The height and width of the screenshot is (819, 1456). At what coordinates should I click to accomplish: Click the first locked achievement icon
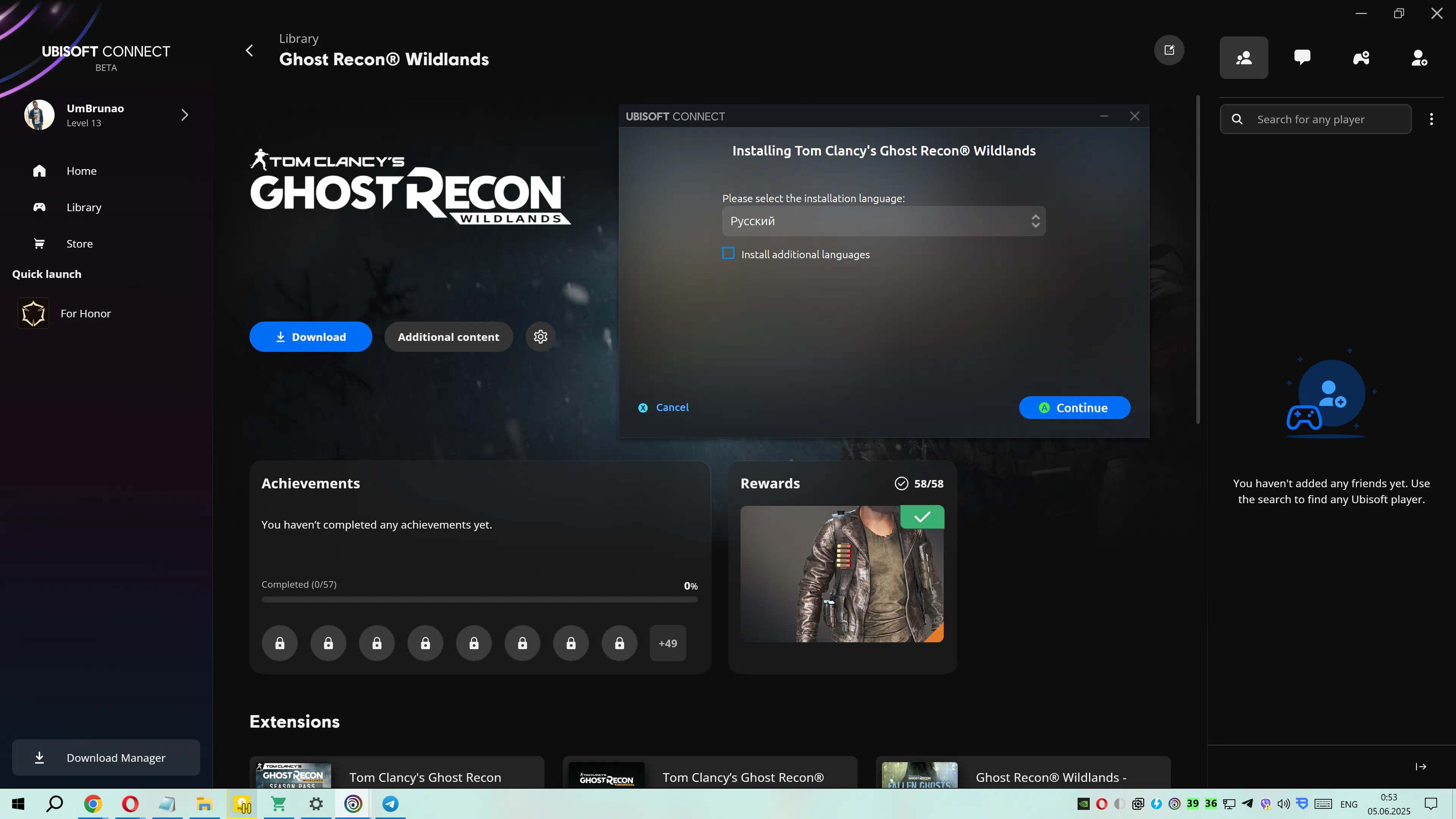pos(280,643)
